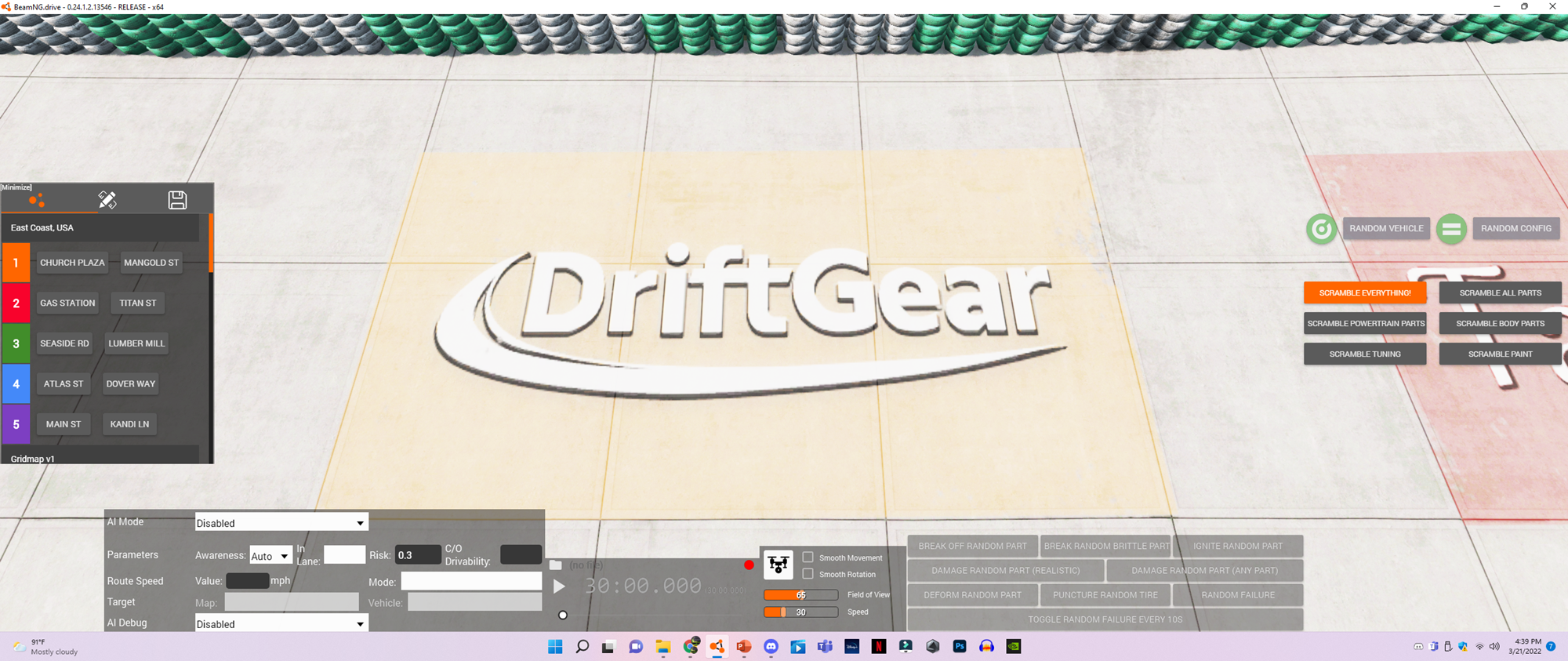Click Scramble Tuning button

pos(1365,354)
